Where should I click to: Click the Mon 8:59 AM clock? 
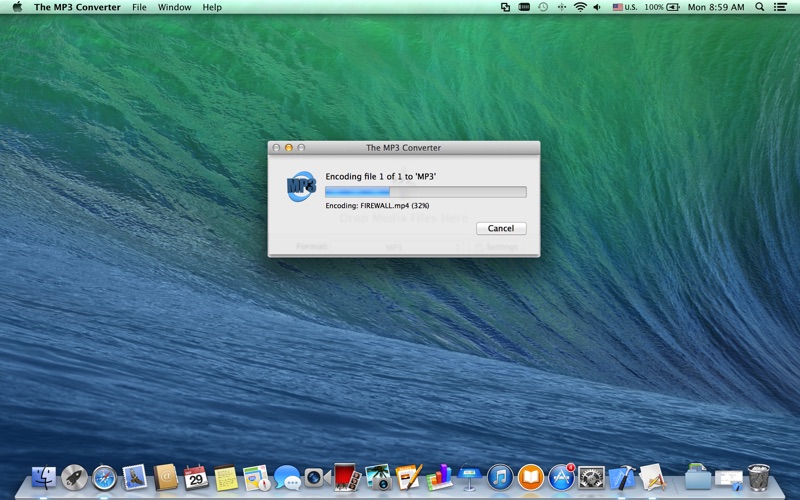point(716,7)
